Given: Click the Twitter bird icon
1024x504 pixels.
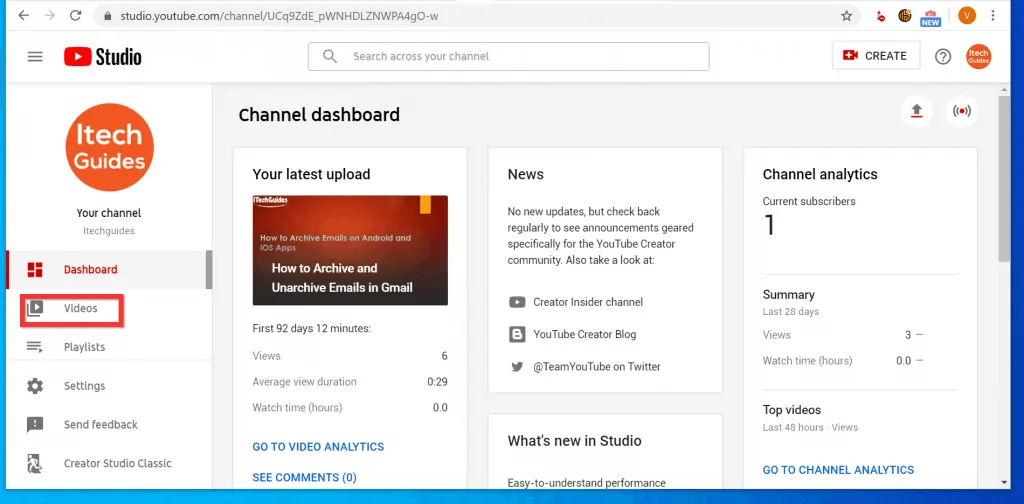Looking at the screenshot, I should tap(517, 367).
